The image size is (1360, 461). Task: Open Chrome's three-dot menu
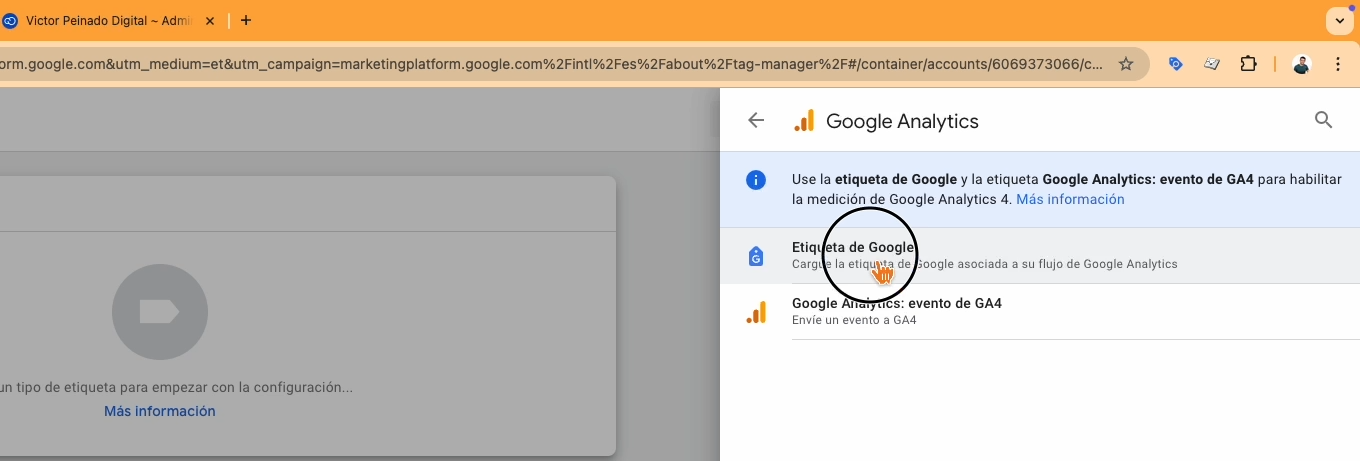point(1338,64)
